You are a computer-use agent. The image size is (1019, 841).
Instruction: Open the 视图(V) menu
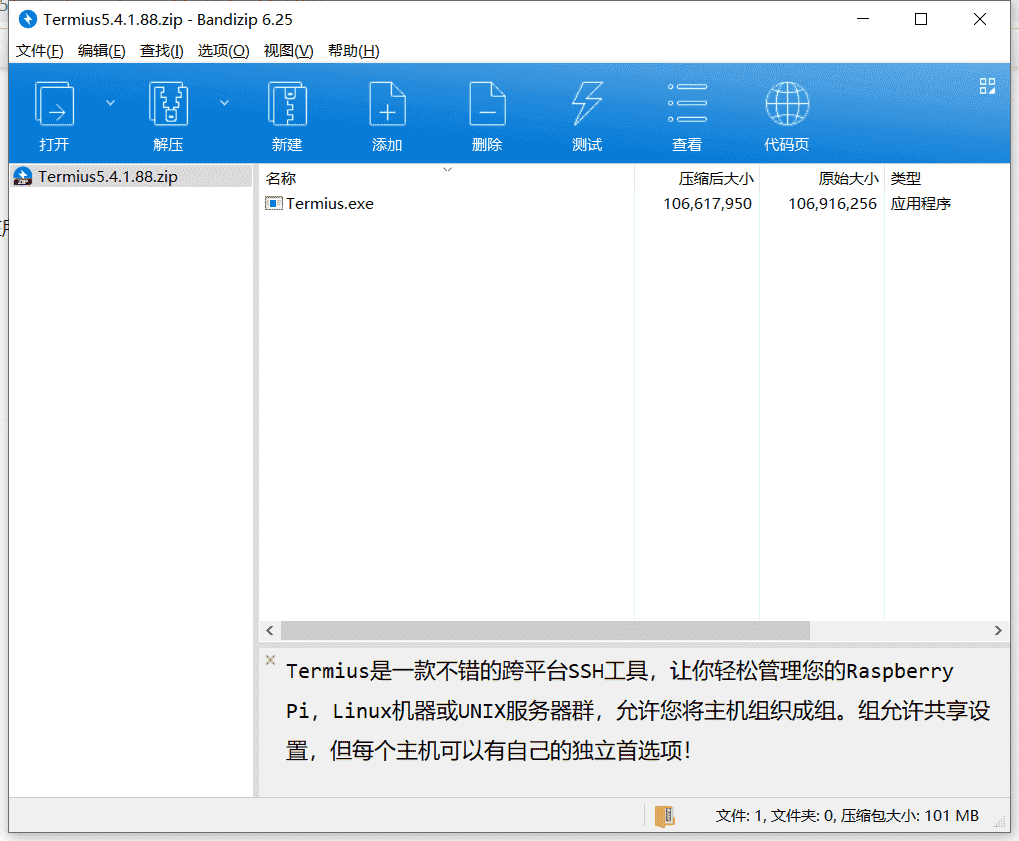(289, 51)
